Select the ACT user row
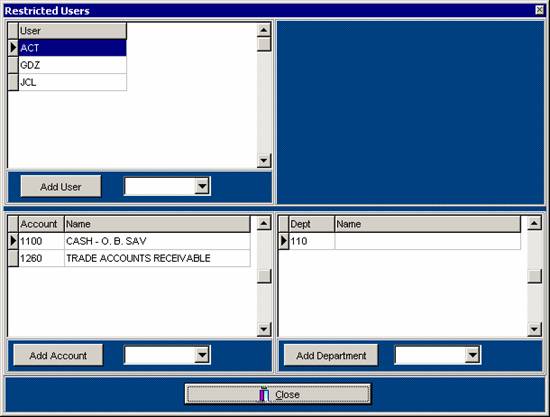Viewport: 550px width, 417px height. click(x=72, y=48)
